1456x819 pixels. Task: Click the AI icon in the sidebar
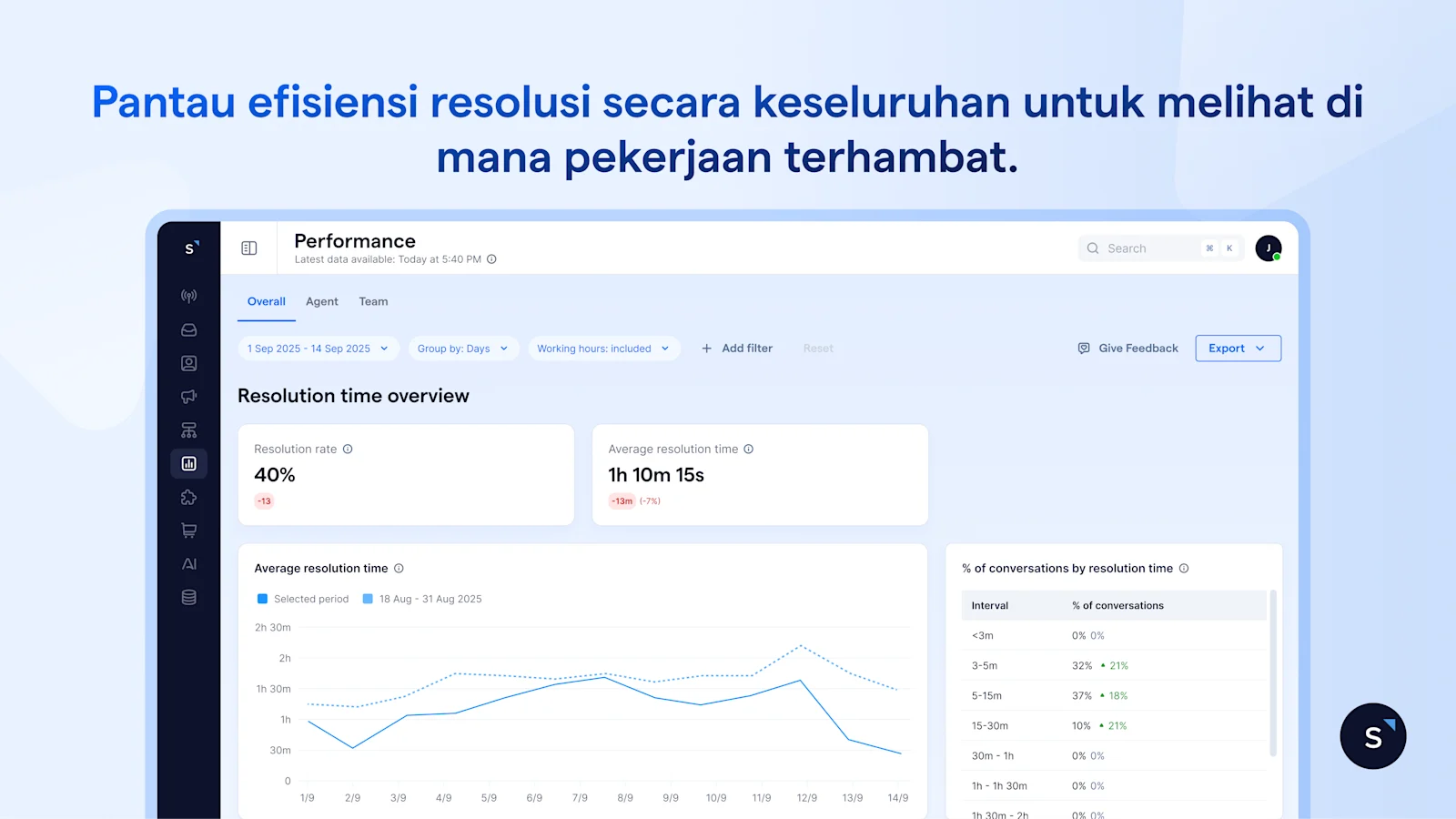pos(188,563)
